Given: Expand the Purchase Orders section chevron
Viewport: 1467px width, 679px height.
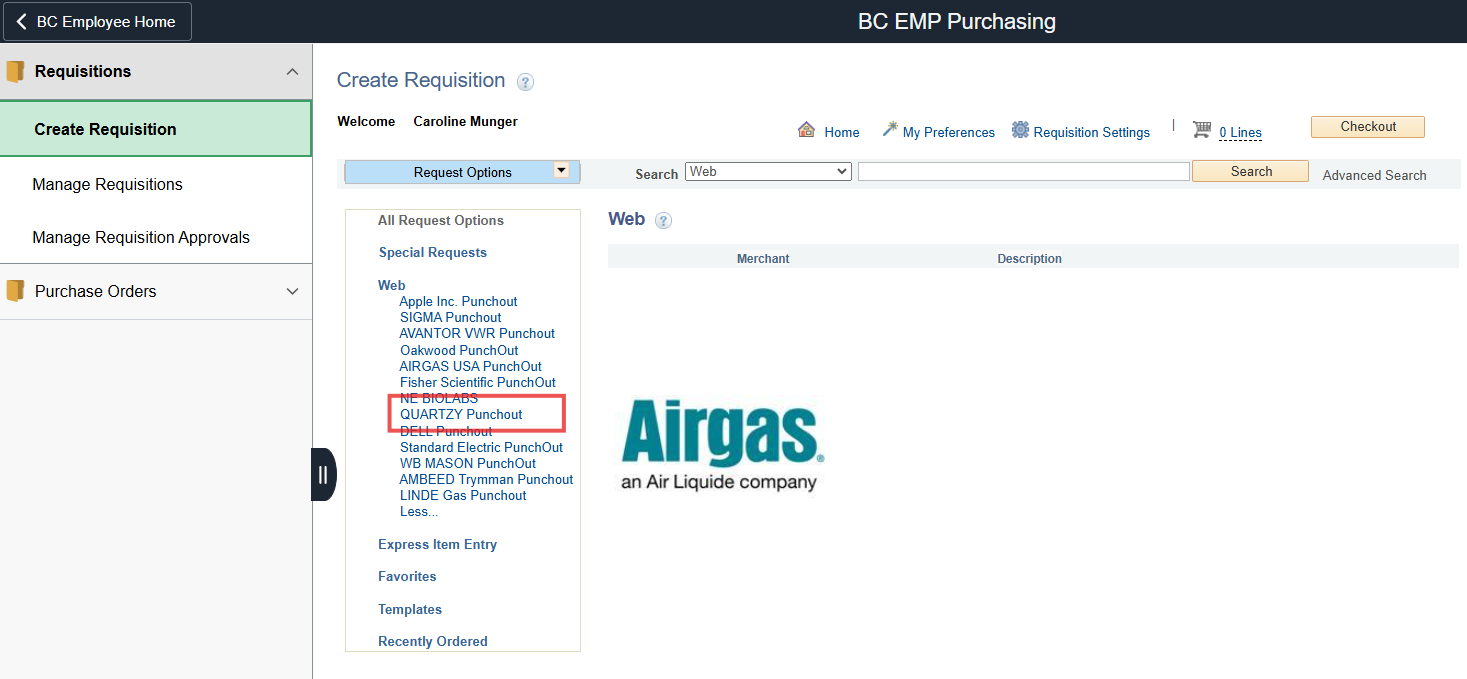Looking at the screenshot, I should coord(292,292).
